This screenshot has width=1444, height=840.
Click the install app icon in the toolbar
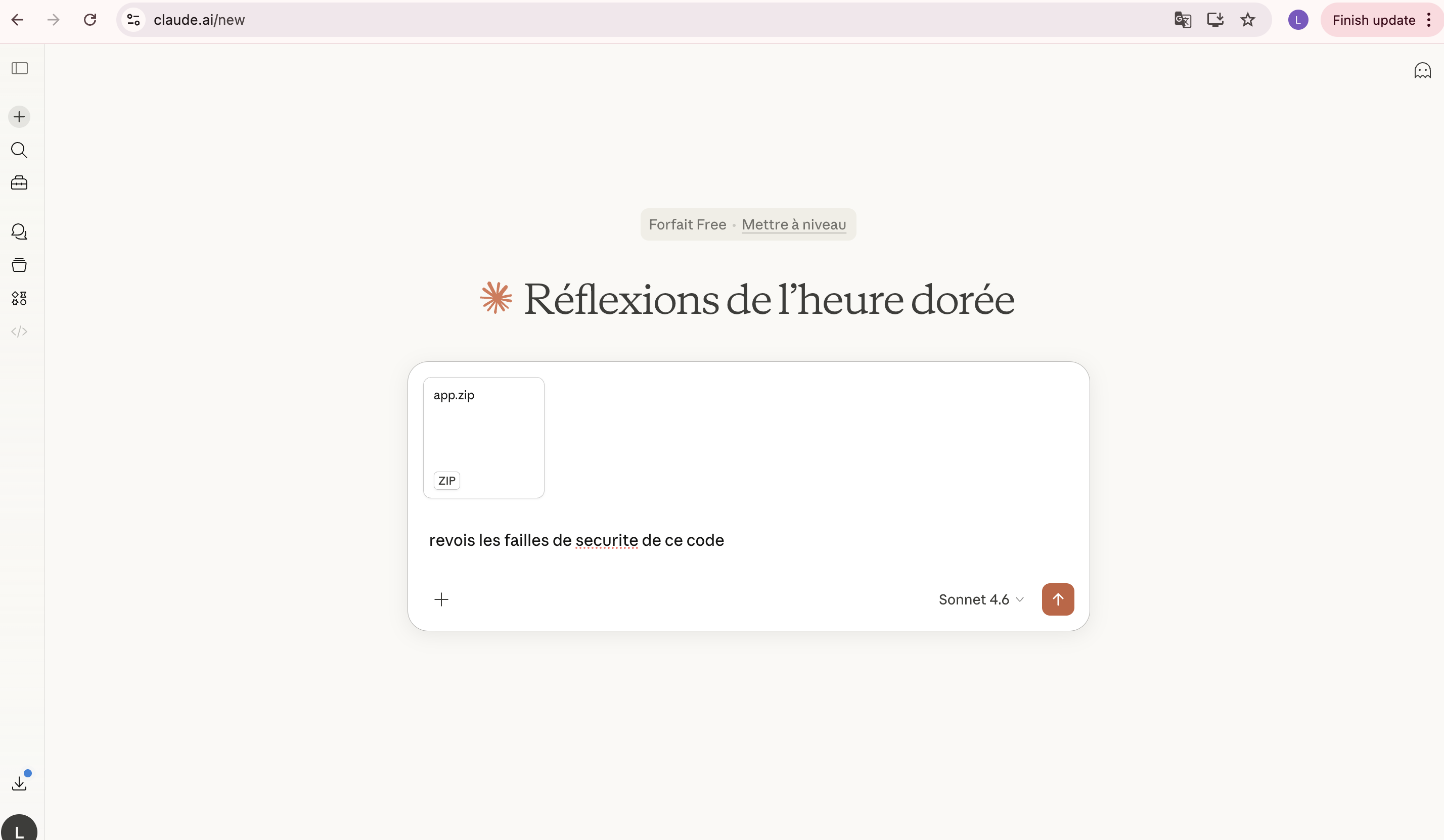(x=1215, y=20)
